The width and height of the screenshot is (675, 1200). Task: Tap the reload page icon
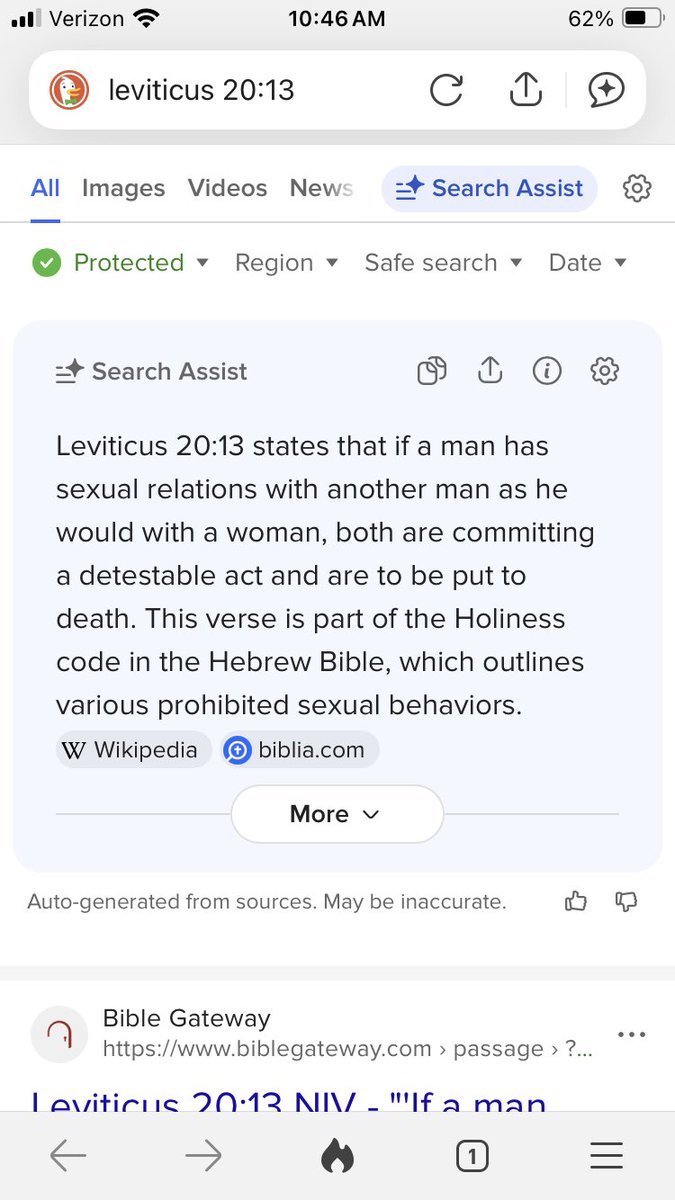tap(446, 90)
